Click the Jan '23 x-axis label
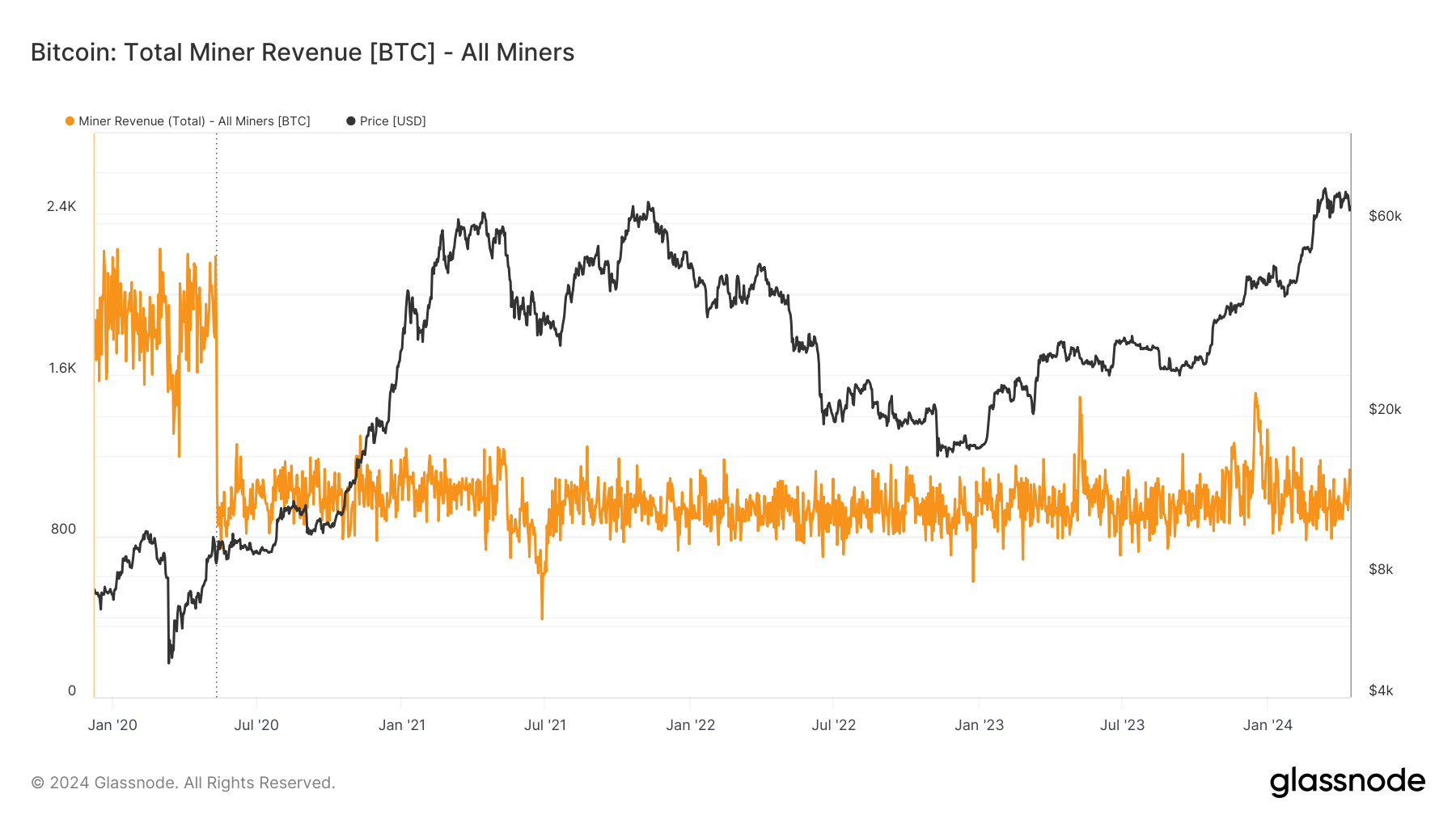 [979, 725]
